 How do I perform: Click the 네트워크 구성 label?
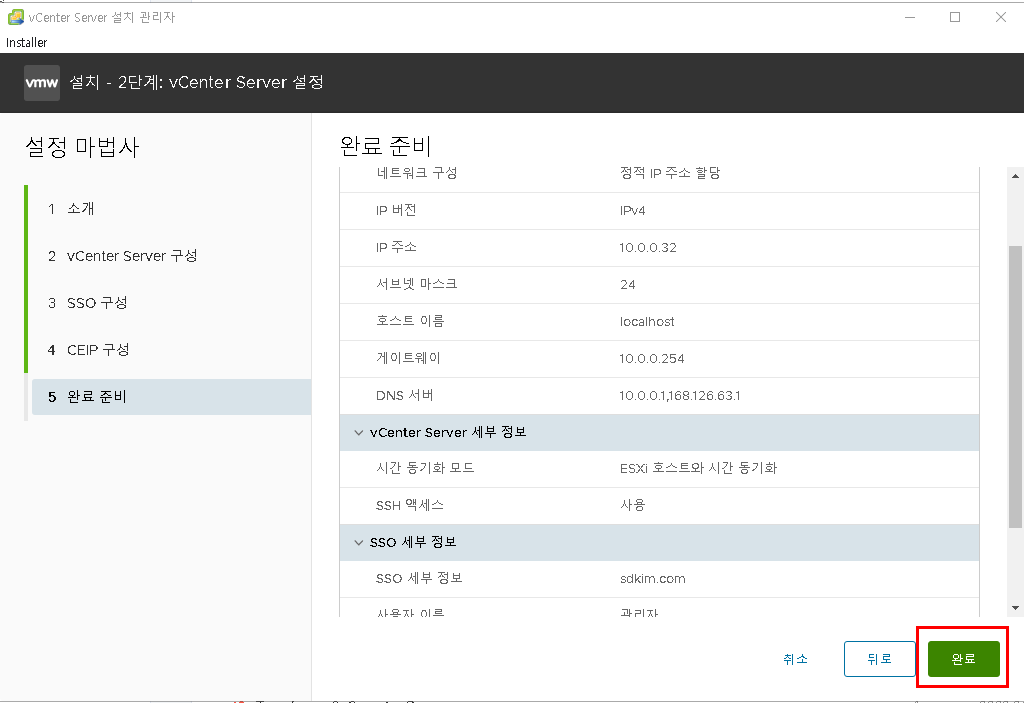[417, 173]
